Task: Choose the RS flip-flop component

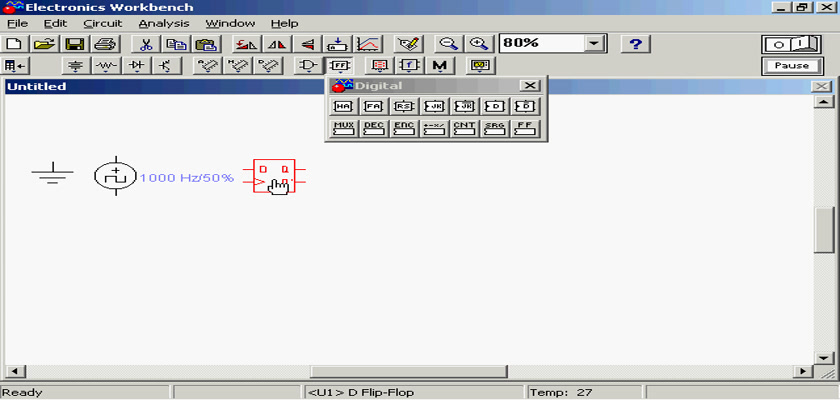Action: click(404, 106)
